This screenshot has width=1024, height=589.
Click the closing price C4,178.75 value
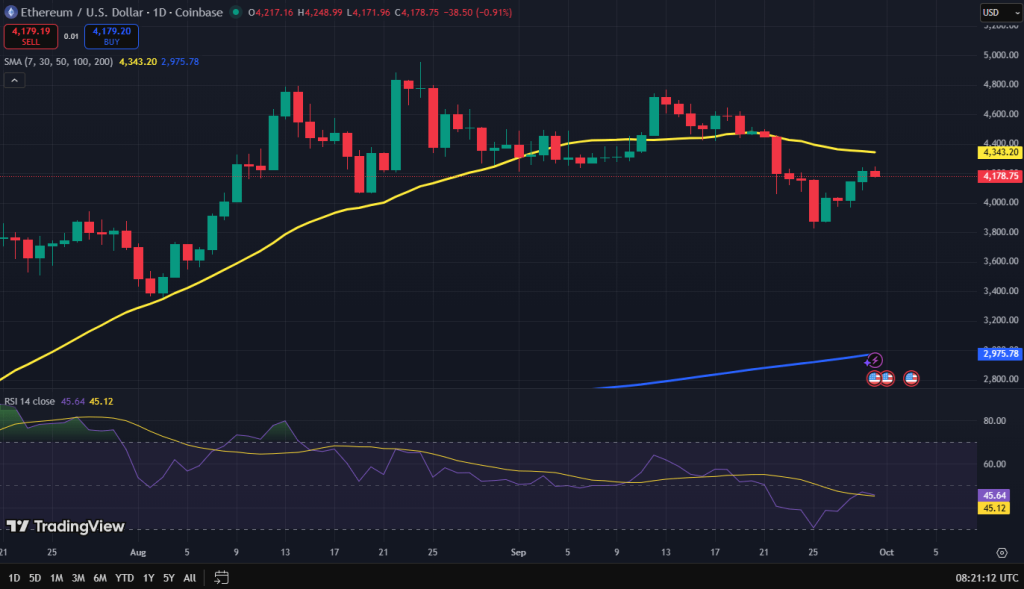pos(417,12)
